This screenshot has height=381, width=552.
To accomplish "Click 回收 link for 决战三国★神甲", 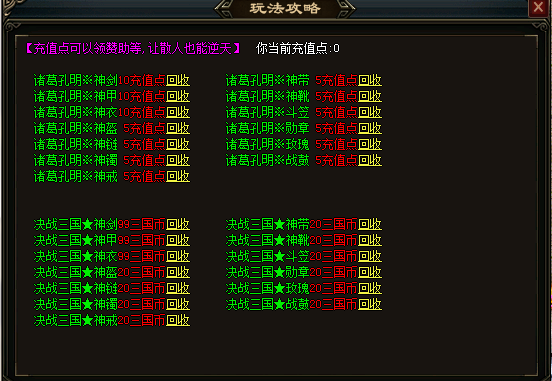I will click(x=178, y=241).
